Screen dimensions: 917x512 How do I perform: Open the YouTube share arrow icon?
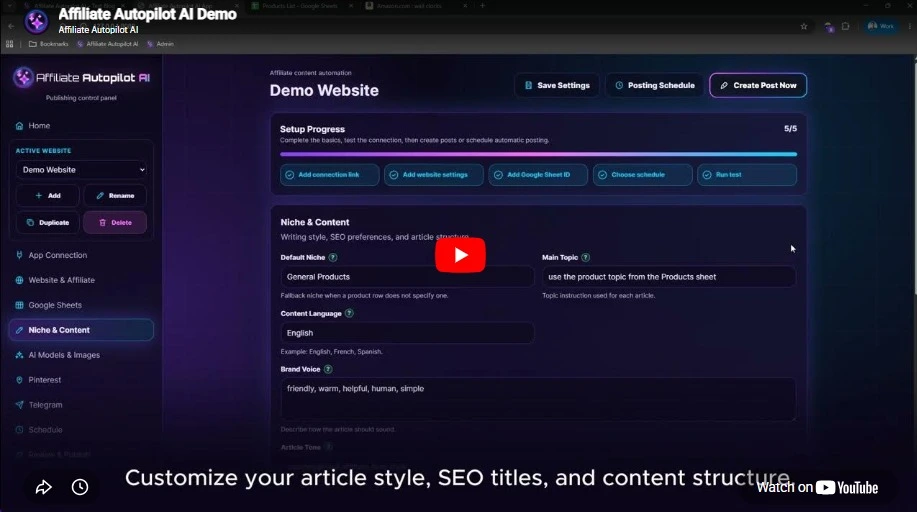pyautogui.click(x=44, y=487)
